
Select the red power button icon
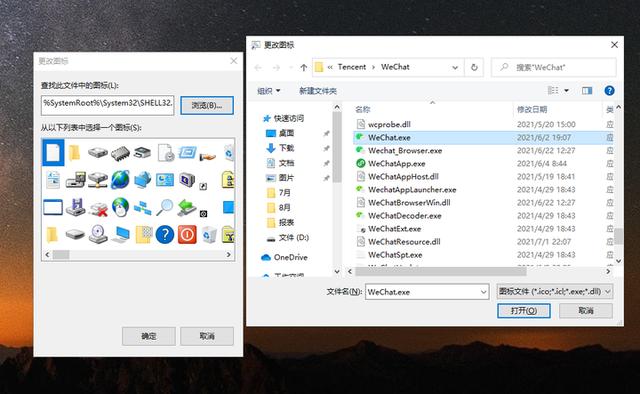(x=187, y=234)
